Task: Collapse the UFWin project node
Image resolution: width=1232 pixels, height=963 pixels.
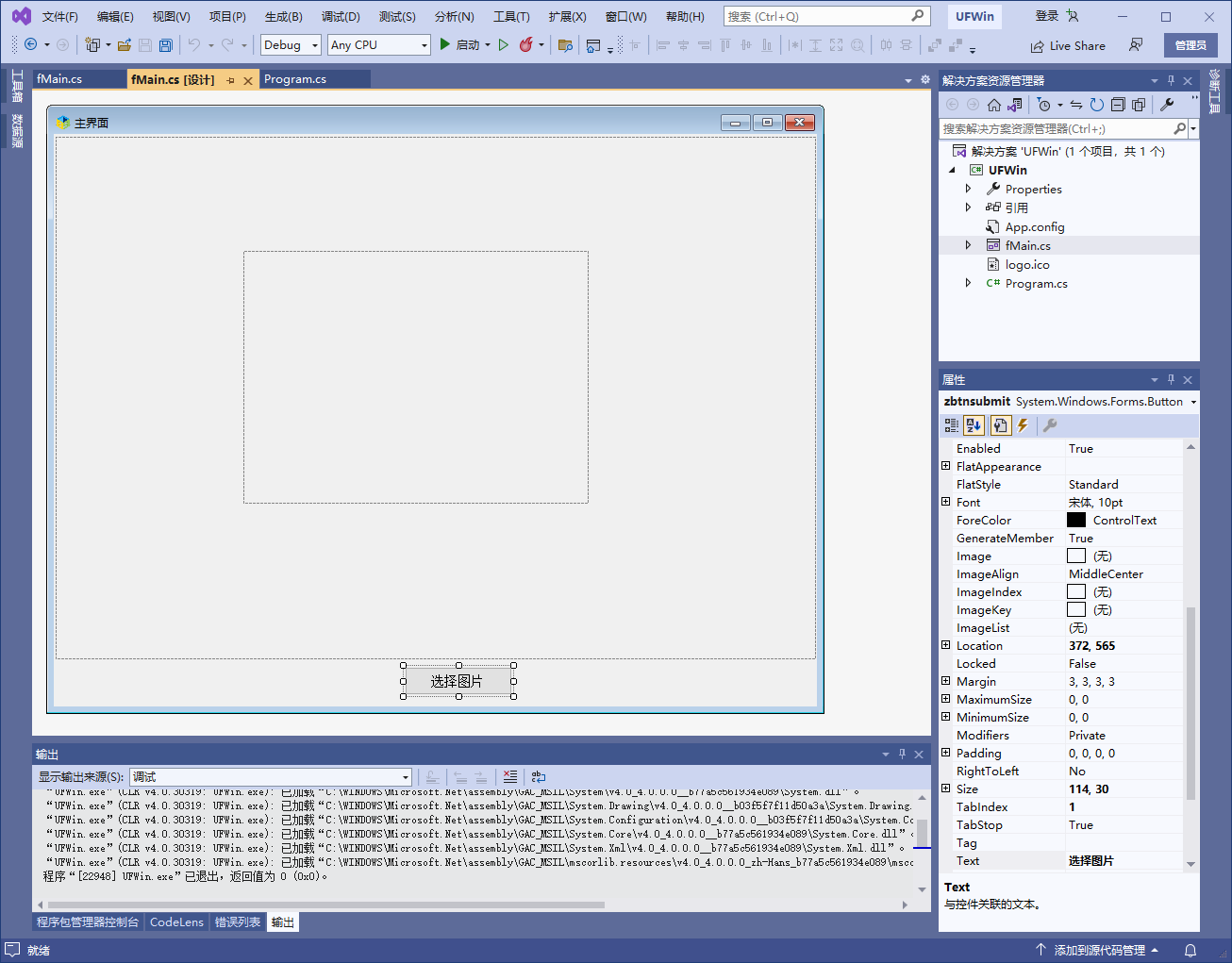Action: tap(952, 170)
